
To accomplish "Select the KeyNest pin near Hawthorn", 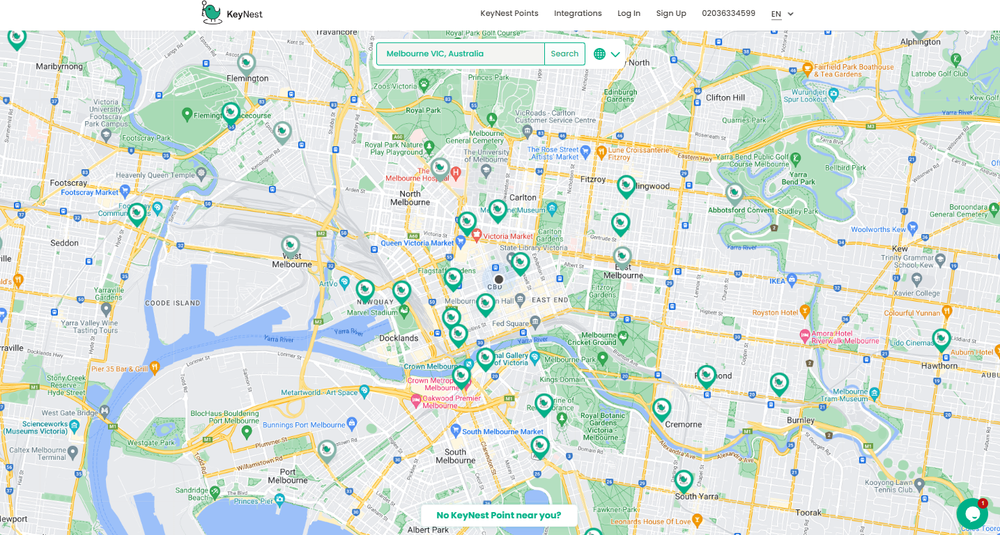I will [941, 341].
